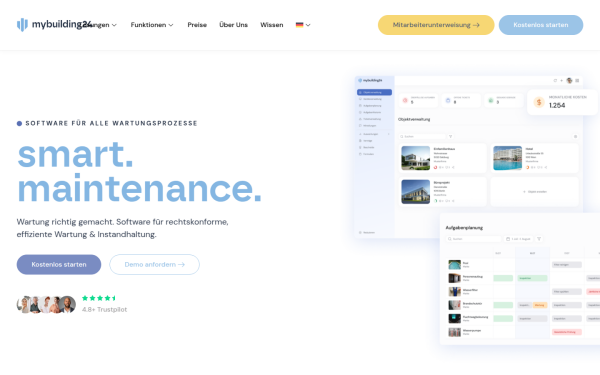Click the "smart. maintenance." headline
This screenshot has height=375, width=600.
tap(139, 171)
